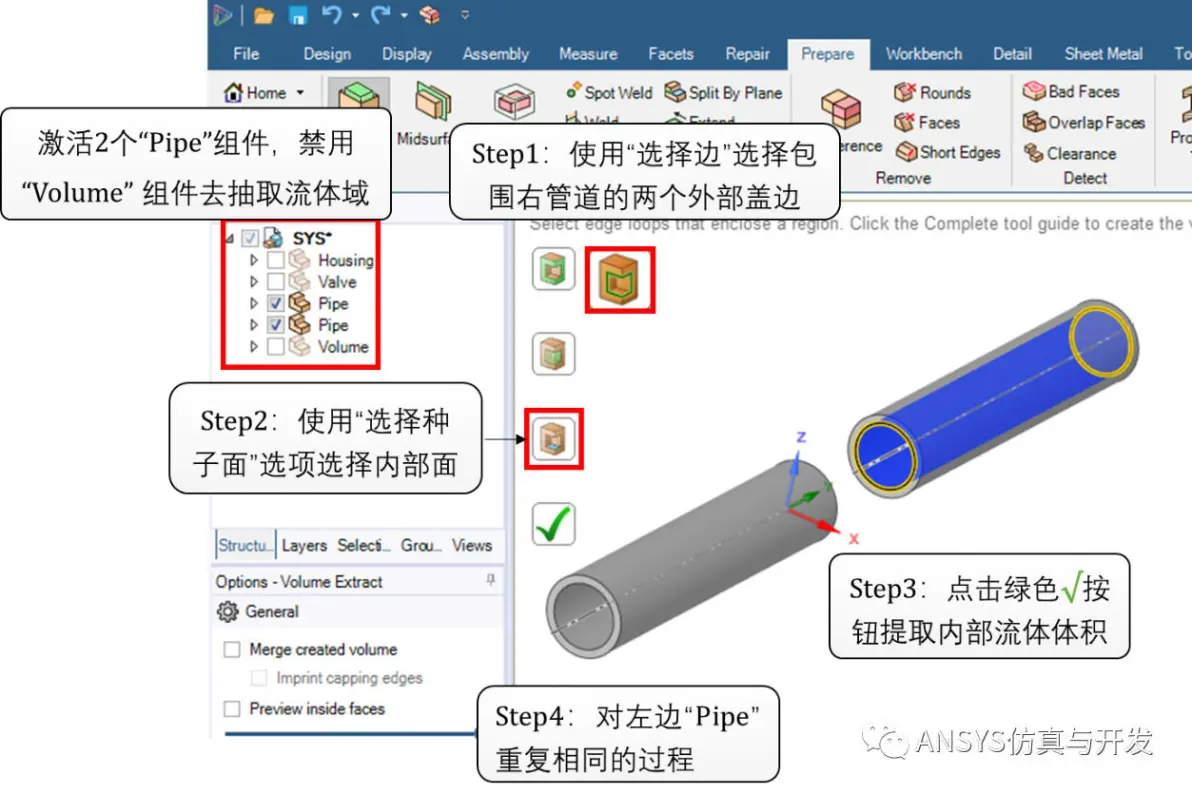Click the Save icon in quick access toolbar
Screen dimensions: 1192x794
point(298,14)
